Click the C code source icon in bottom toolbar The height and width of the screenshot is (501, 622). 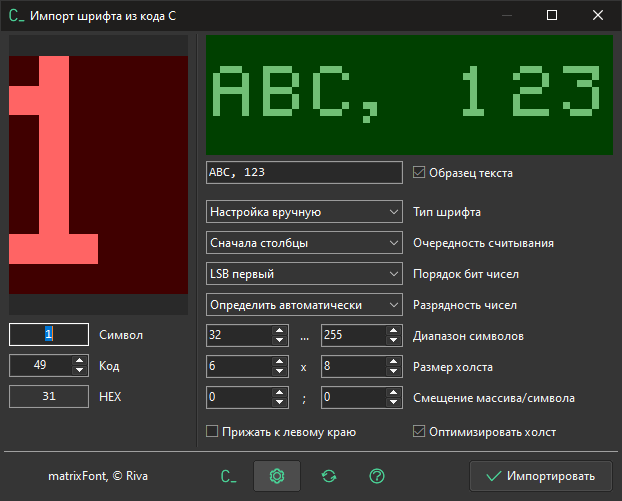(x=228, y=476)
